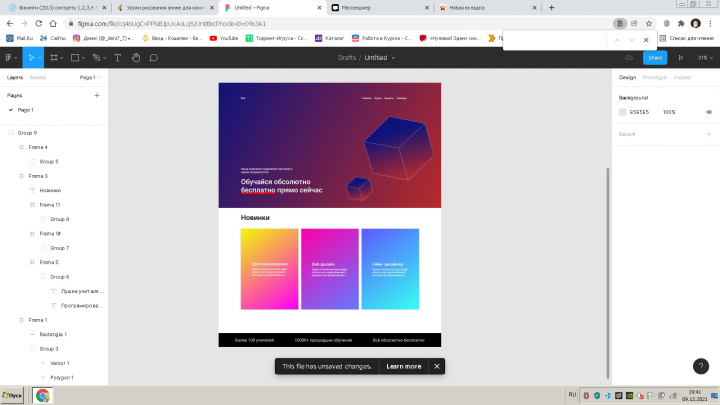The image size is (720, 405).
Task: Select the Rectangle shape tool
Action: [x=75, y=58]
